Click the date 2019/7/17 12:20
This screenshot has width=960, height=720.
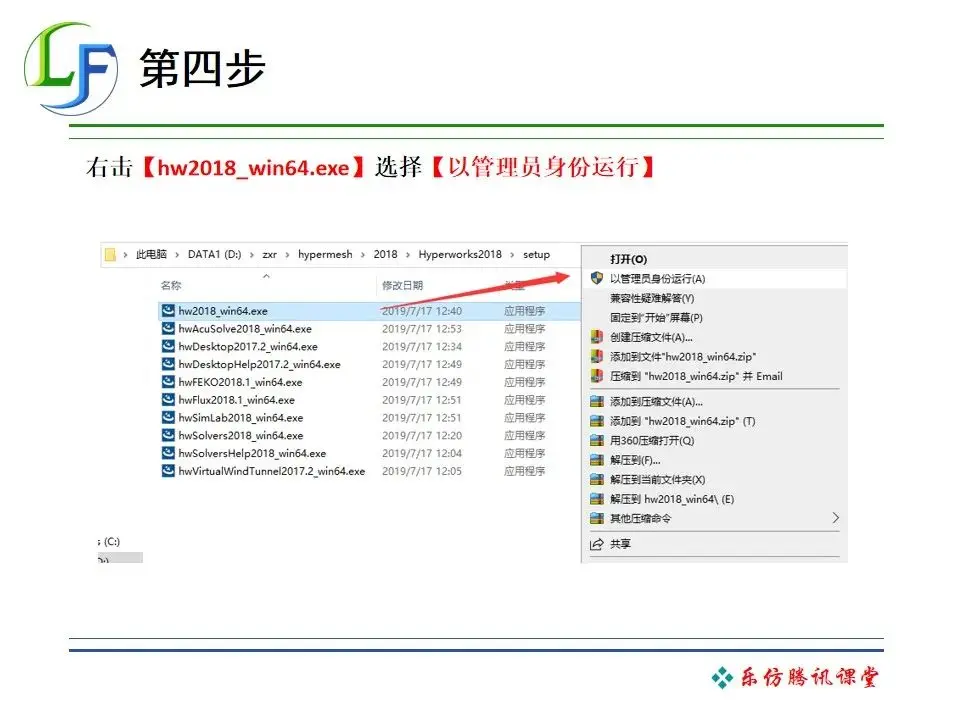pyautogui.click(x=422, y=435)
